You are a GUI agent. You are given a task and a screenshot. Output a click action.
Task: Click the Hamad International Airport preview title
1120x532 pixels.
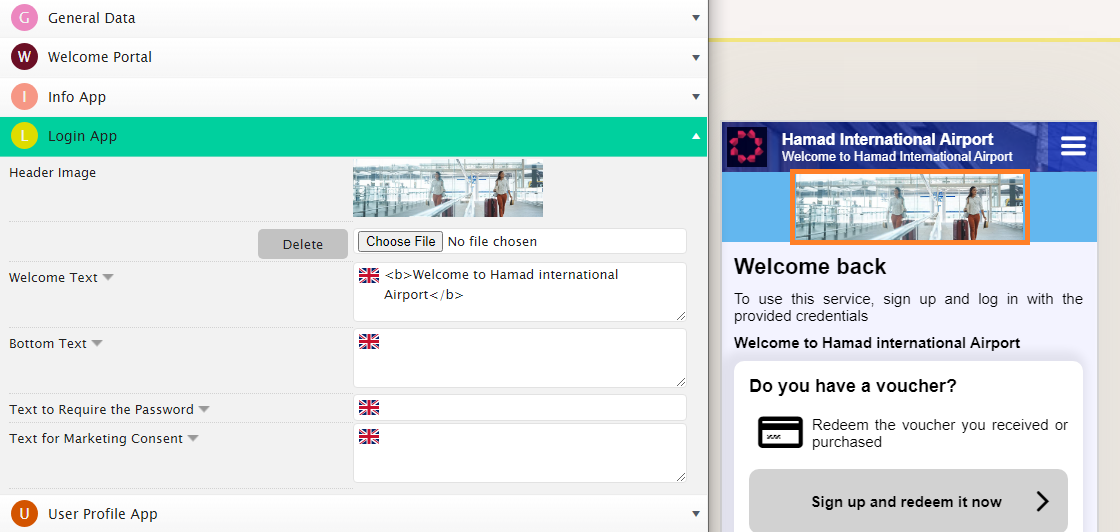pyautogui.click(x=887, y=139)
